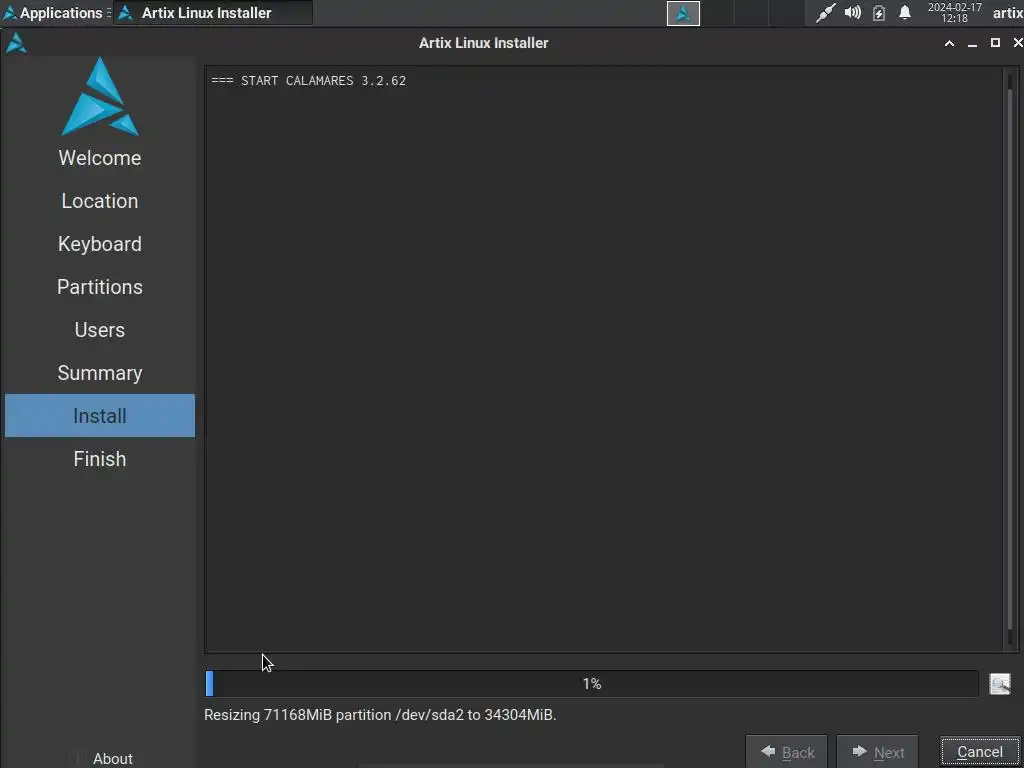Open the network connection tray icon
The width and height of the screenshot is (1024, 768).
point(825,12)
